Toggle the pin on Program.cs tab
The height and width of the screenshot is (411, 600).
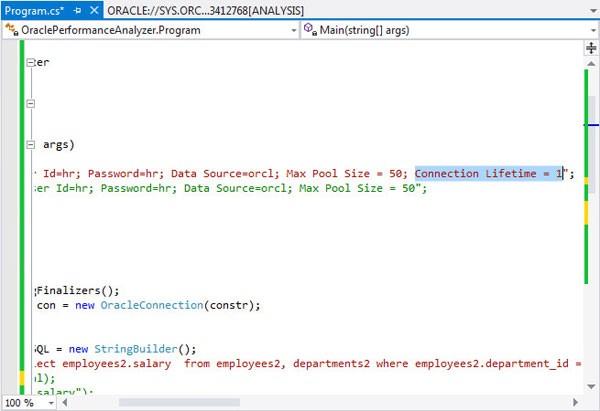(78, 11)
